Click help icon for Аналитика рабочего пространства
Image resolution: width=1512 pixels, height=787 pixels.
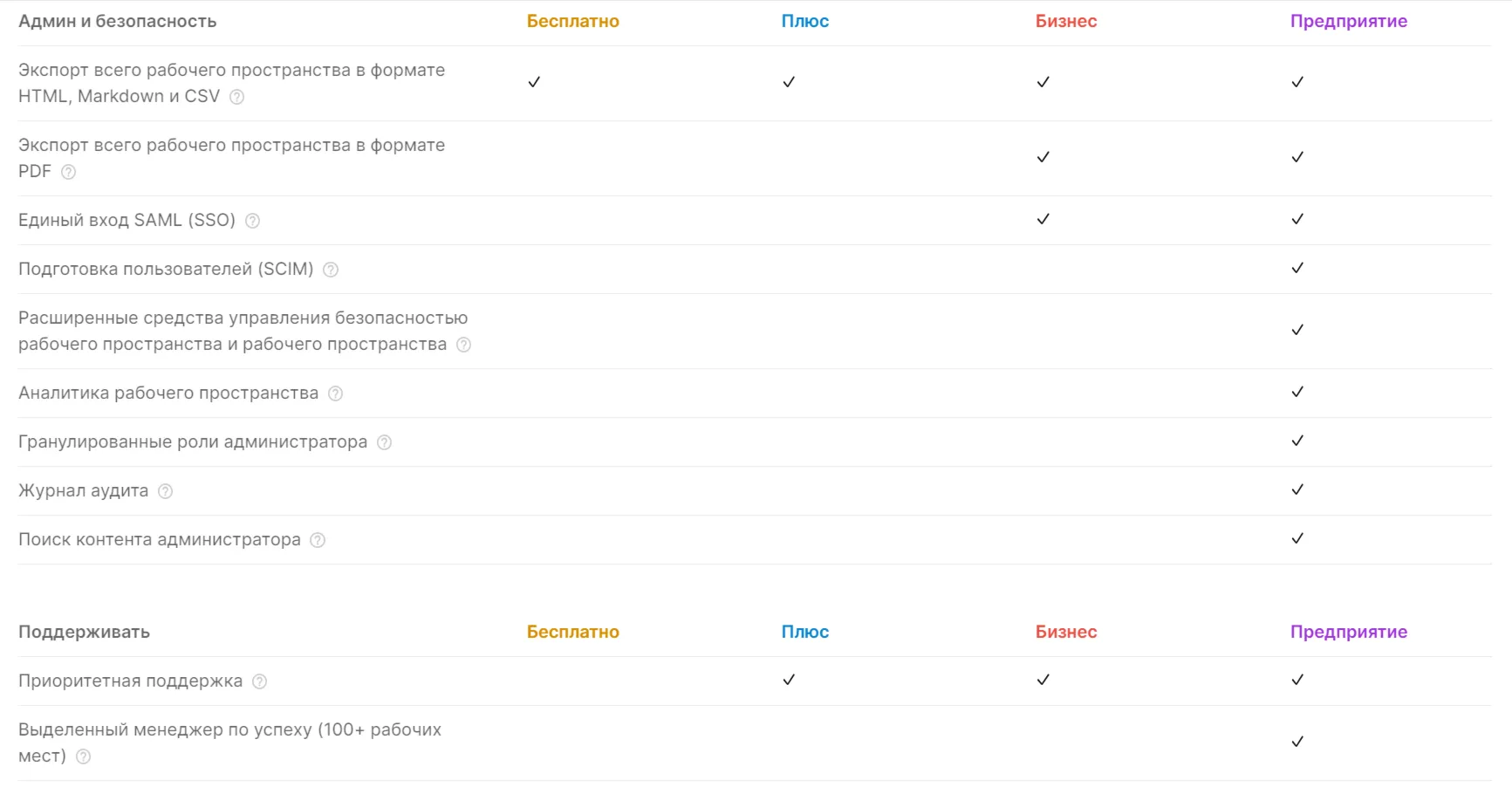point(335,393)
